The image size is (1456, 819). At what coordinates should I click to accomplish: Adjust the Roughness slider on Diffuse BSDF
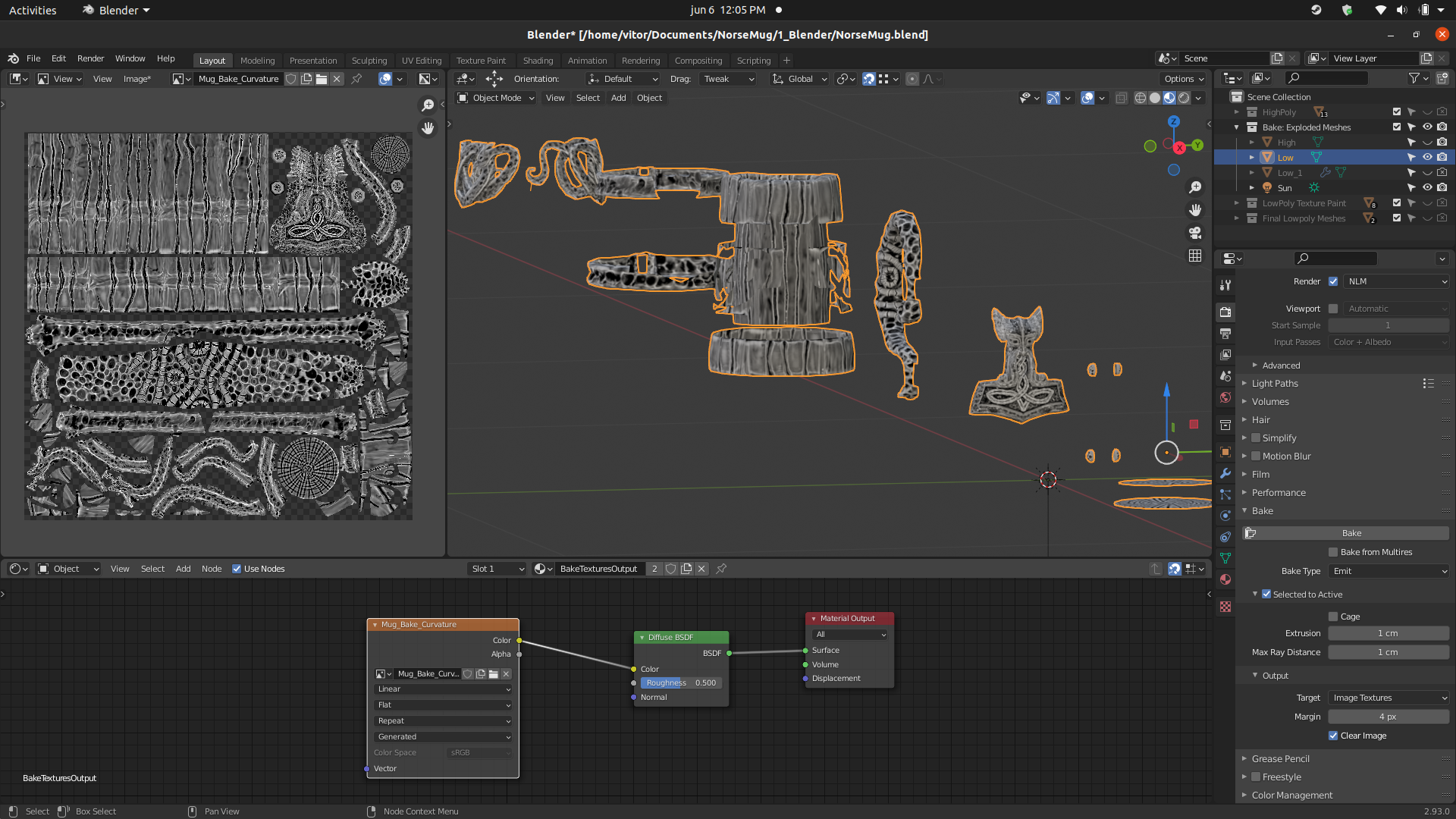coord(680,682)
